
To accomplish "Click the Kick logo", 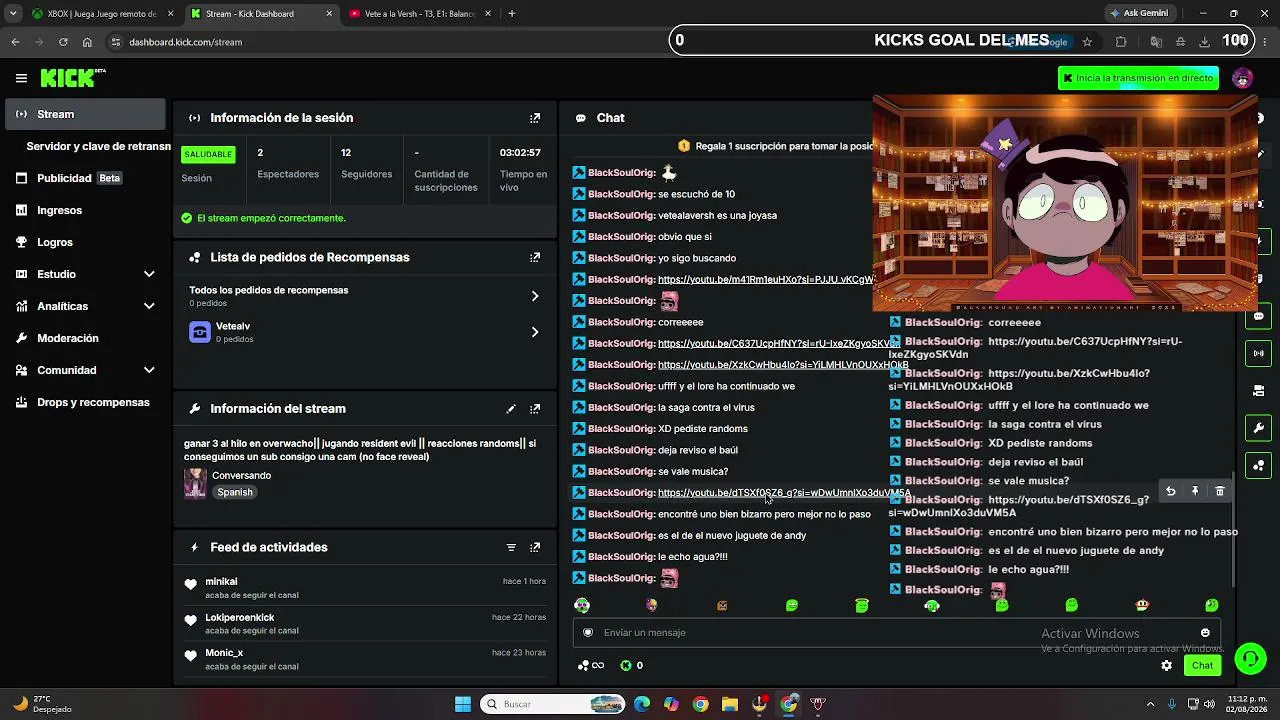I will coord(73,78).
